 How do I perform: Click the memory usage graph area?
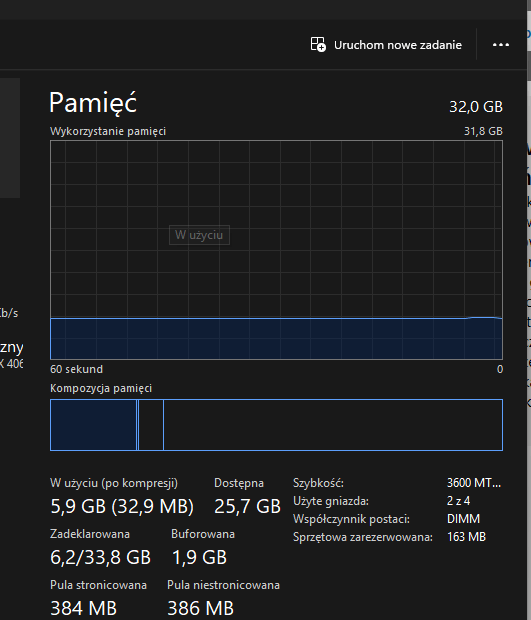[276, 250]
